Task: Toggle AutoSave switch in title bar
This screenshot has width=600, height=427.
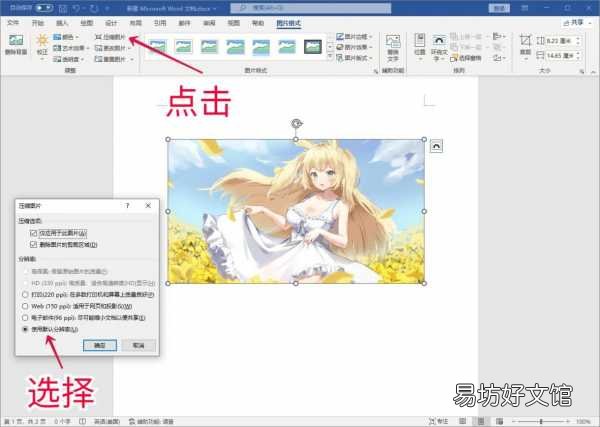Action: tap(44, 8)
